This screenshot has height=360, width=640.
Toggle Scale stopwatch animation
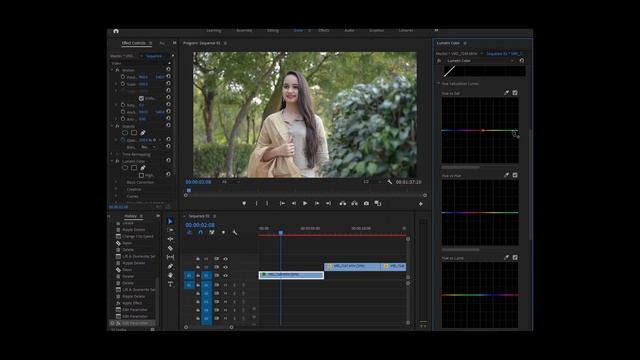point(123,84)
